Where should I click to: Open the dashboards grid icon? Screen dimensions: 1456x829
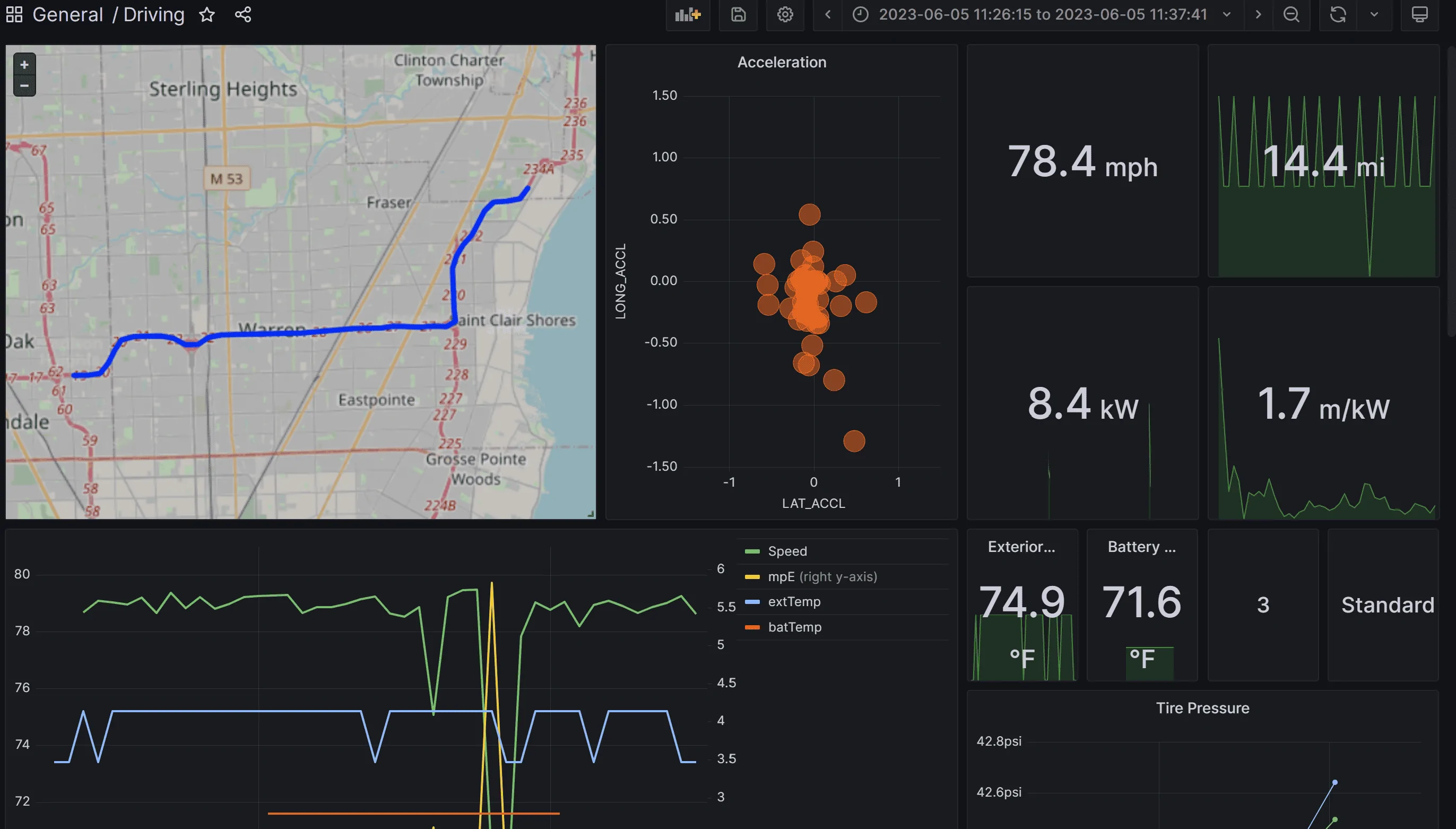14,15
